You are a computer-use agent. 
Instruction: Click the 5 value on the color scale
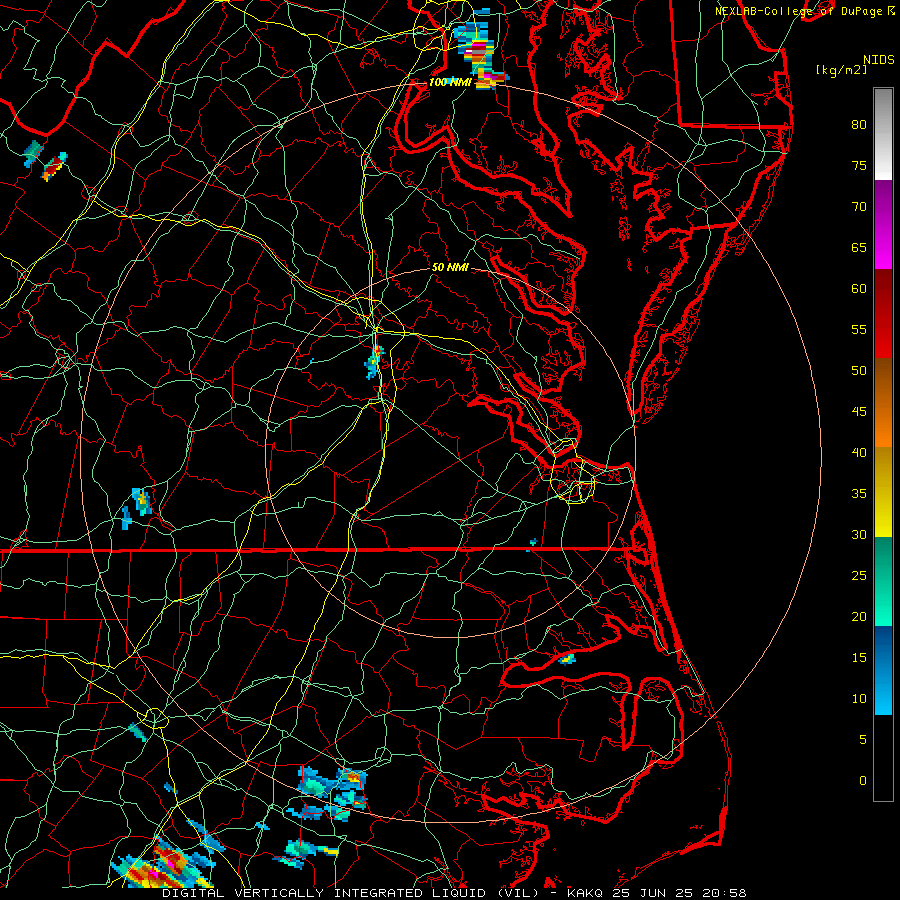[863, 739]
